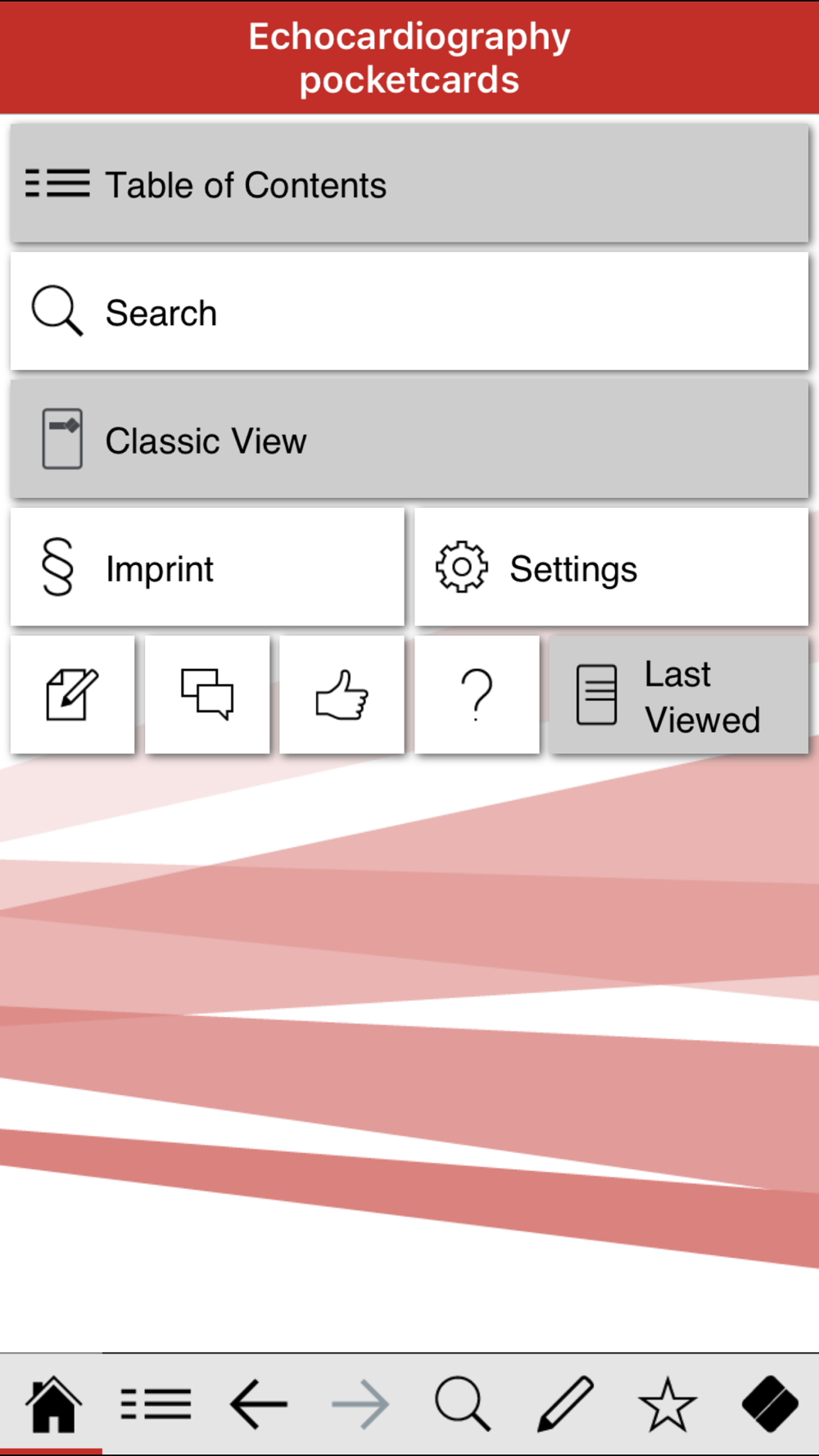Open the contents list icon in bottom bar
This screenshot has height=1456, width=819.
point(156,1404)
